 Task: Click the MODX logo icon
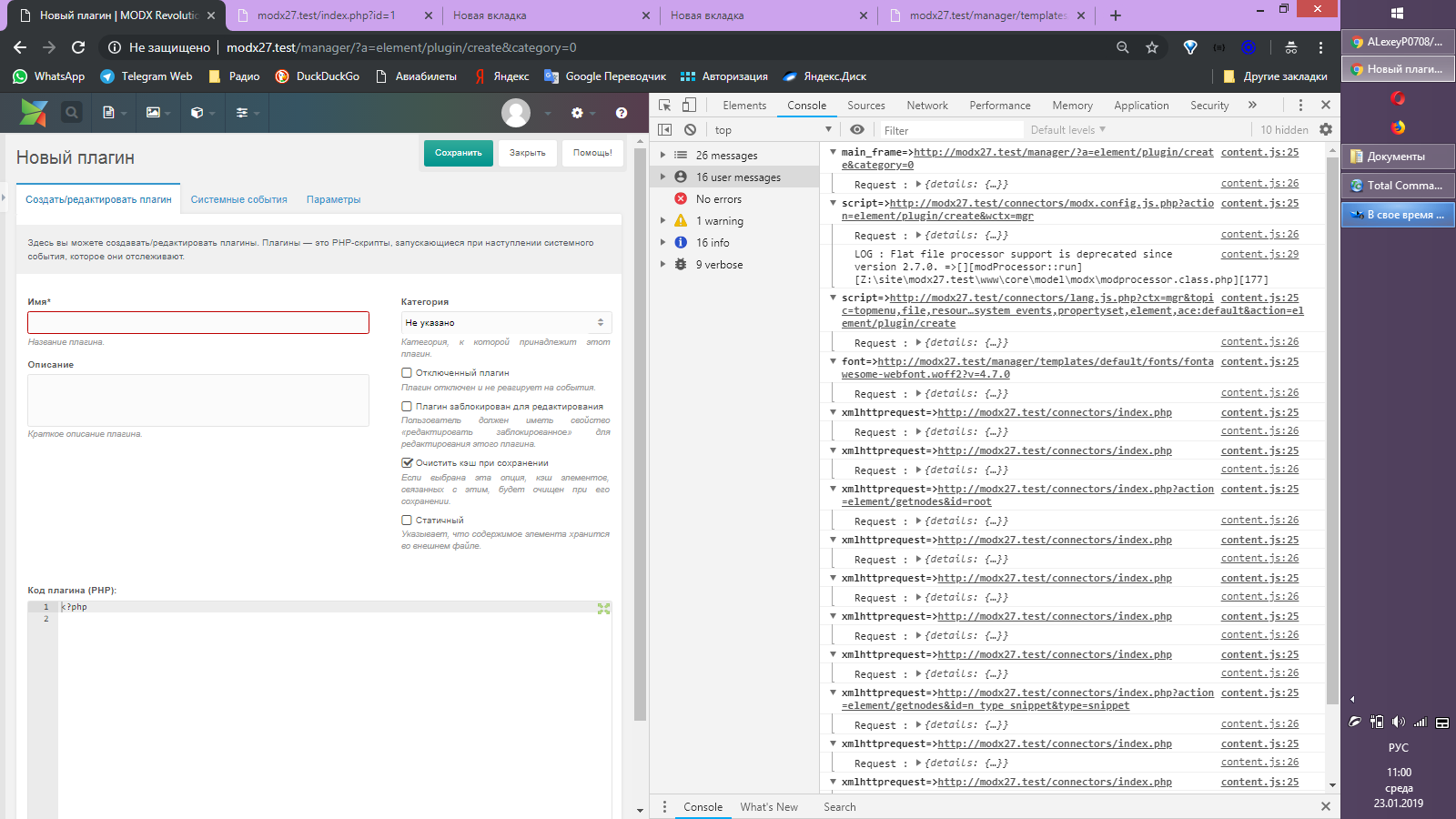click(x=34, y=113)
